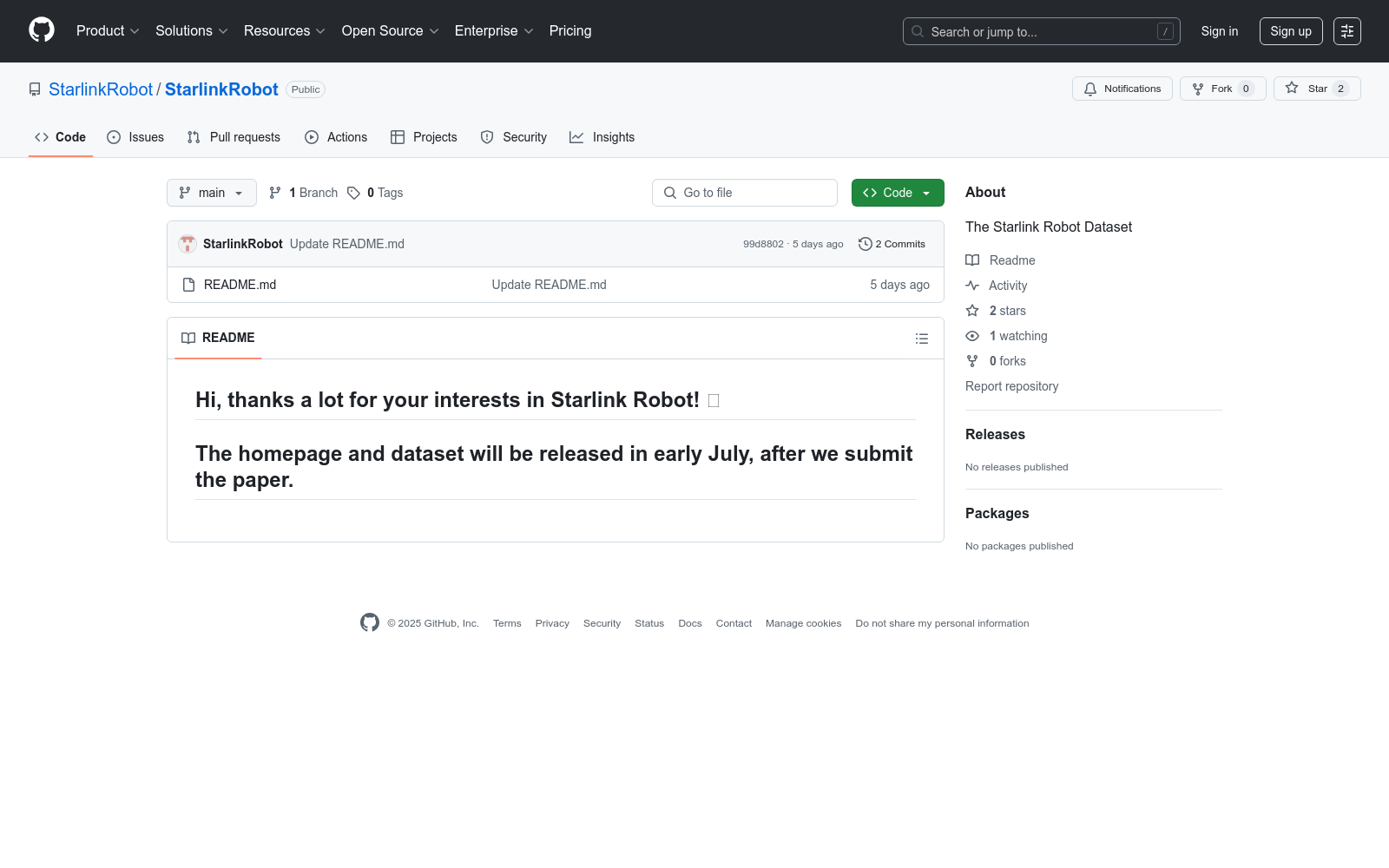Click the README.md file icon
This screenshot has height=868, width=1389.
pyautogui.click(x=188, y=285)
